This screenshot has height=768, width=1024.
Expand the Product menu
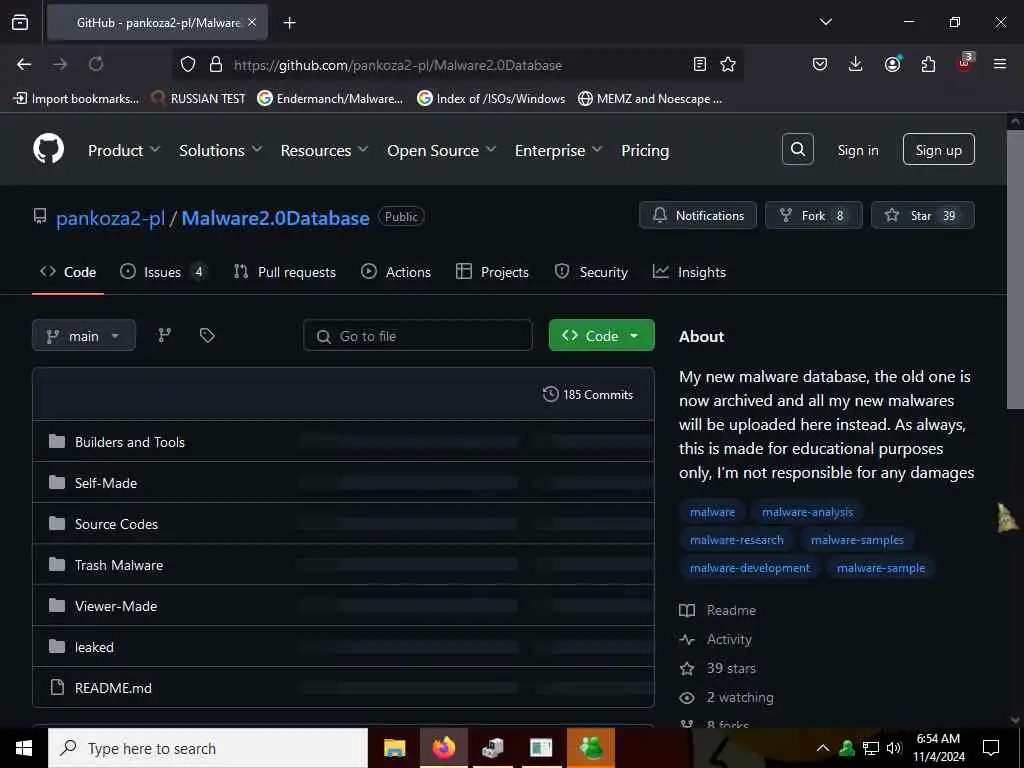tap(124, 150)
